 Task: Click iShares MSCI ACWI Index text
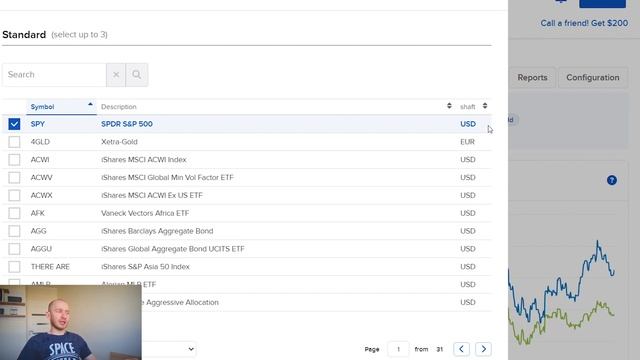point(144,160)
